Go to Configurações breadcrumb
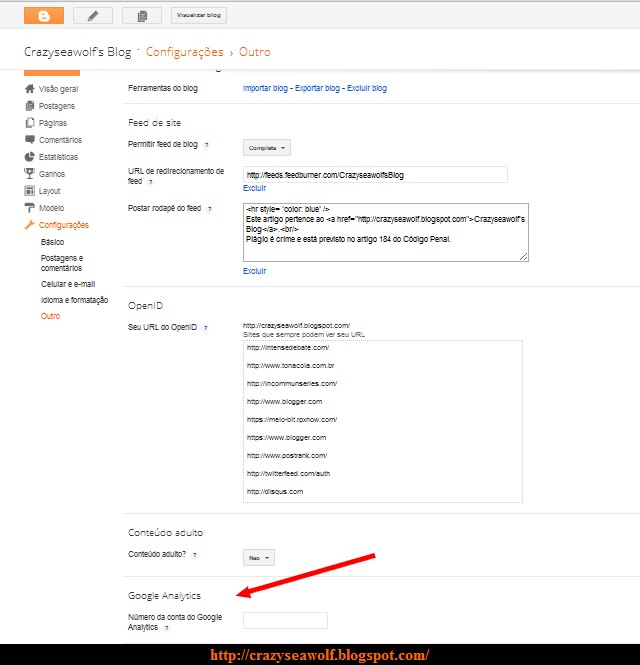 184,52
